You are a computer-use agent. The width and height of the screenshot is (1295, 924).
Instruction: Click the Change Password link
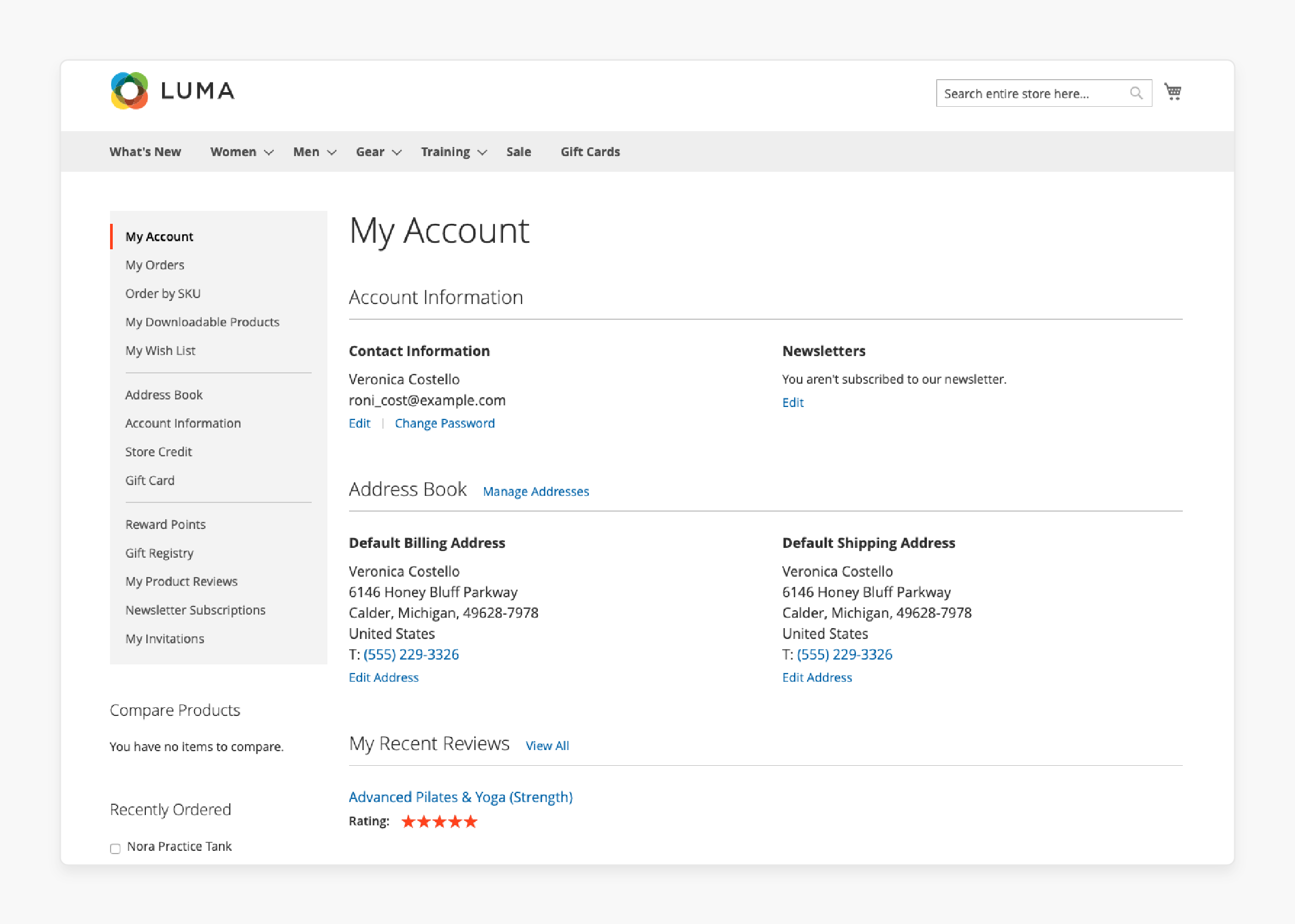point(445,423)
